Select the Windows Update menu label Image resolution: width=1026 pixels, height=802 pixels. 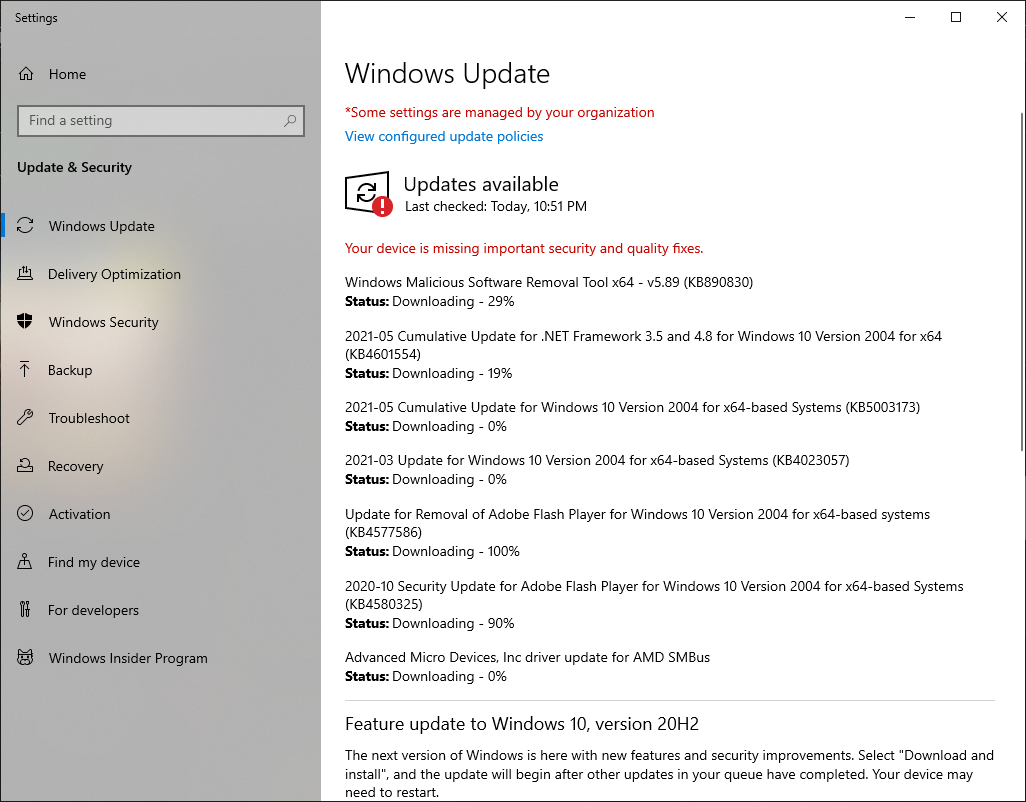click(x=102, y=226)
